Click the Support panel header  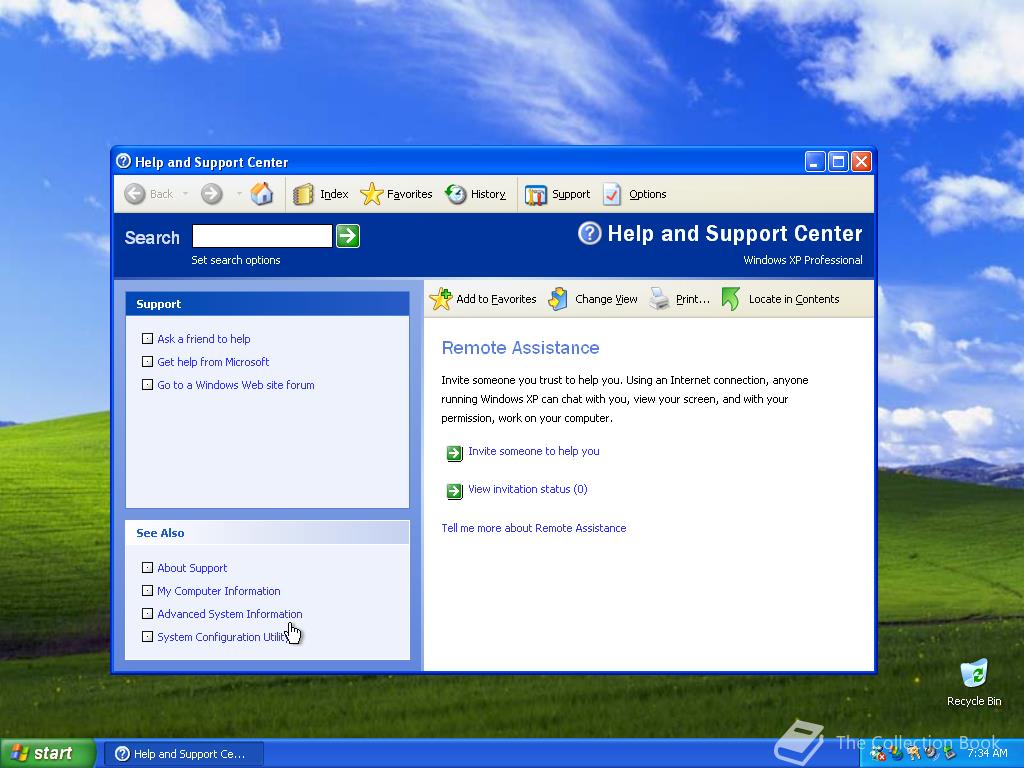267,304
